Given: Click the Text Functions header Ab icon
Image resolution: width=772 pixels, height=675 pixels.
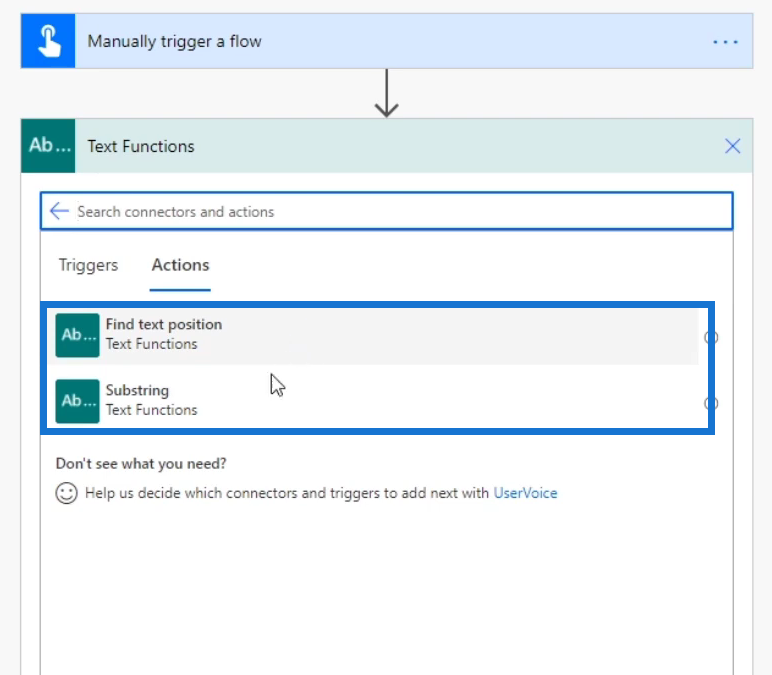Looking at the screenshot, I should [48, 146].
